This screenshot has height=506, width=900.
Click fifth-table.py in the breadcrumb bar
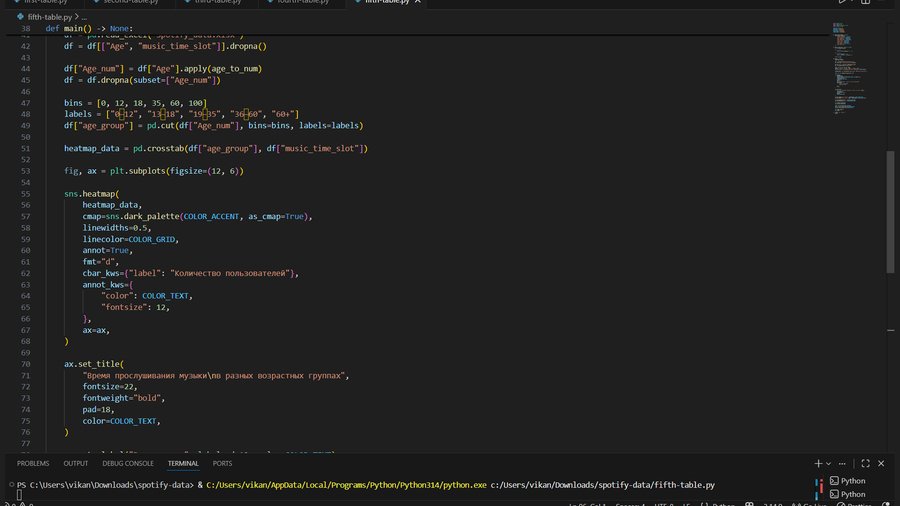50,17
